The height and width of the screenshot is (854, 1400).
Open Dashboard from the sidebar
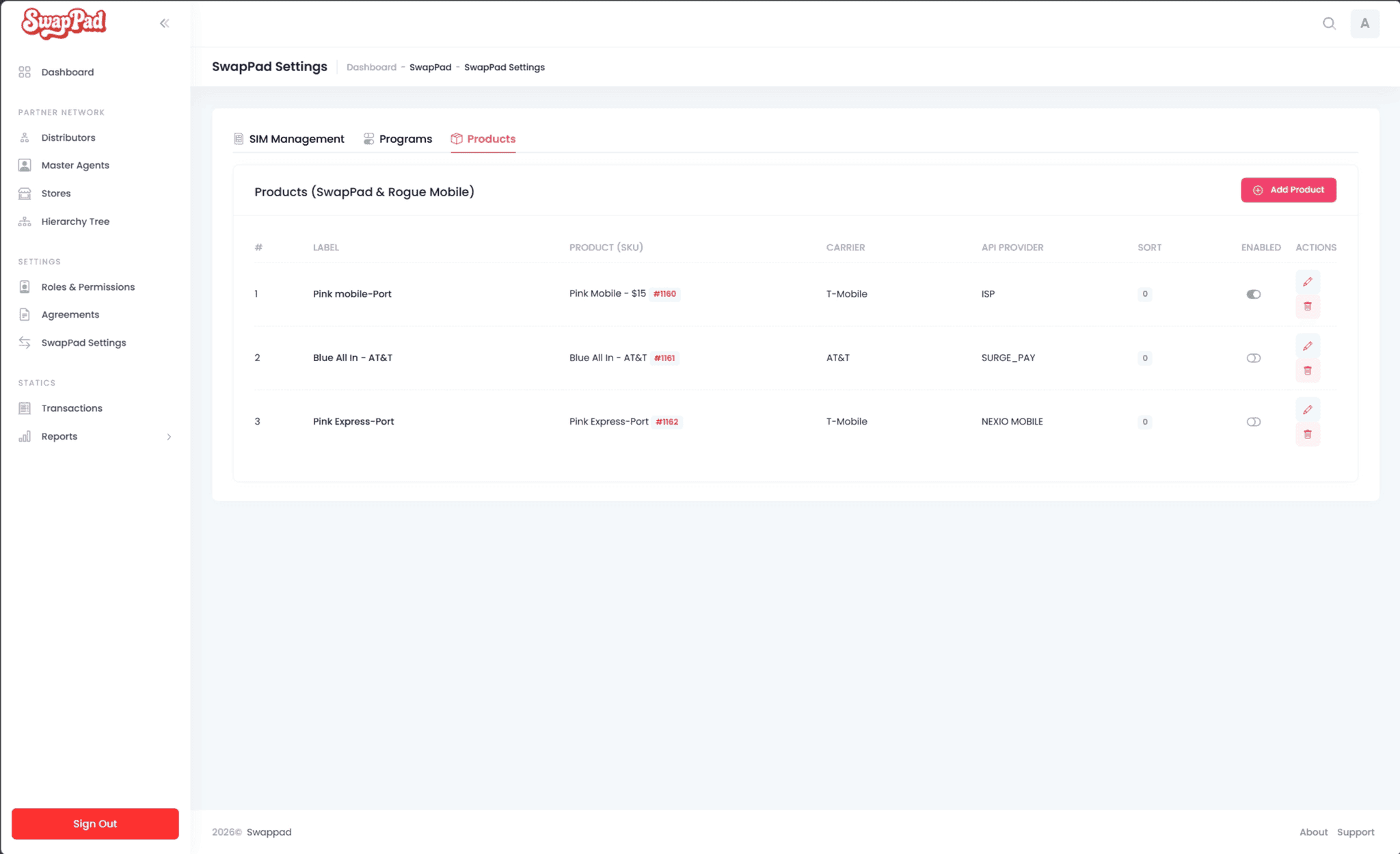tap(68, 72)
